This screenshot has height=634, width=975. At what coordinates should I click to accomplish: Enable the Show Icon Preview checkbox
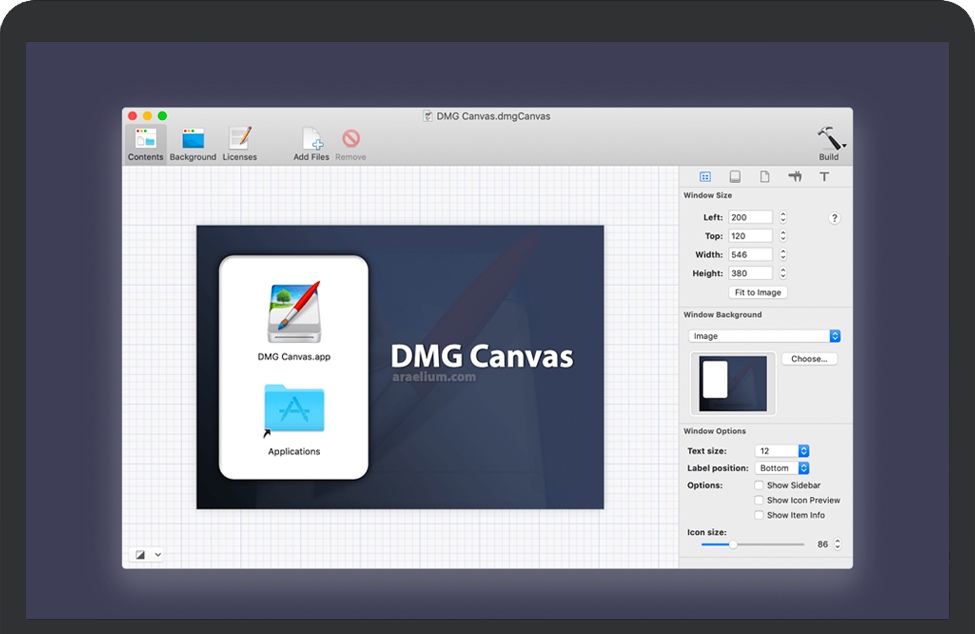(759, 501)
